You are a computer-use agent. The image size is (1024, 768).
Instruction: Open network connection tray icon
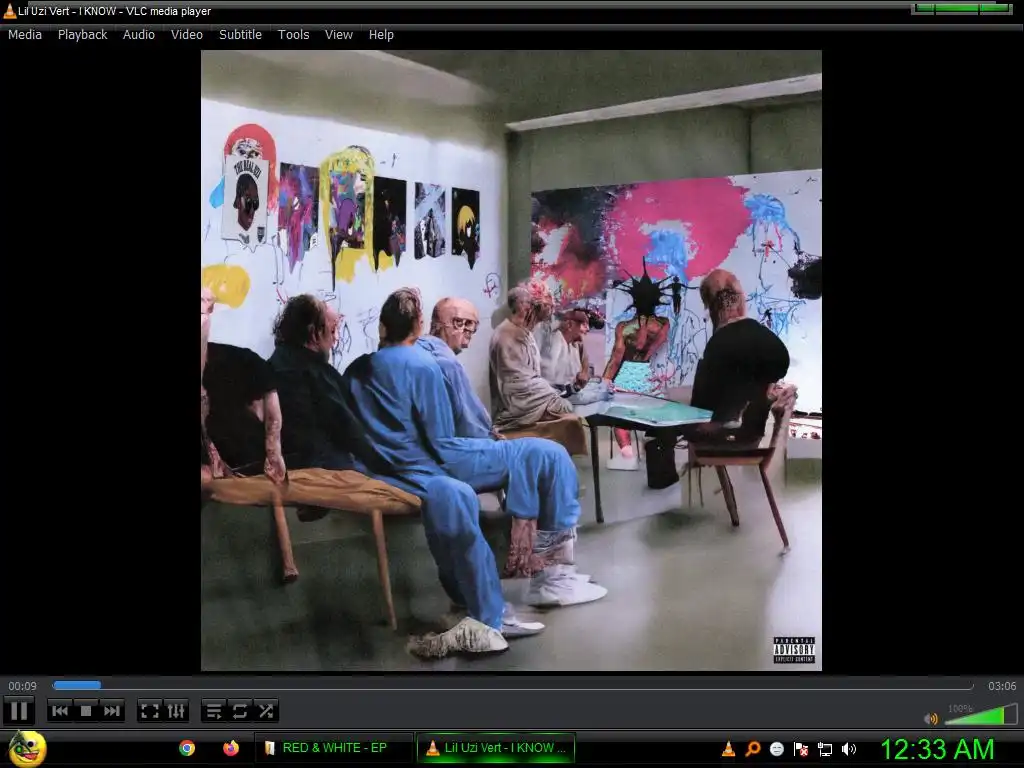(x=825, y=749)
